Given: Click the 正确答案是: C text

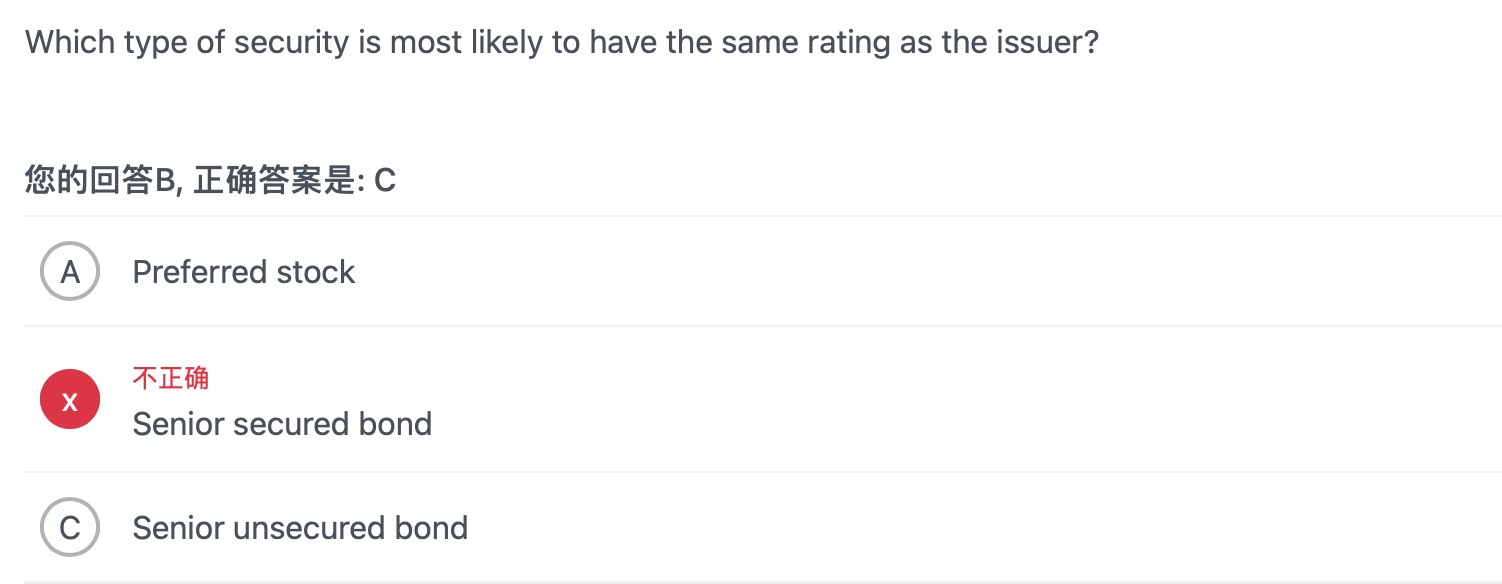Looking at the screenshot, I should point(295,181).
